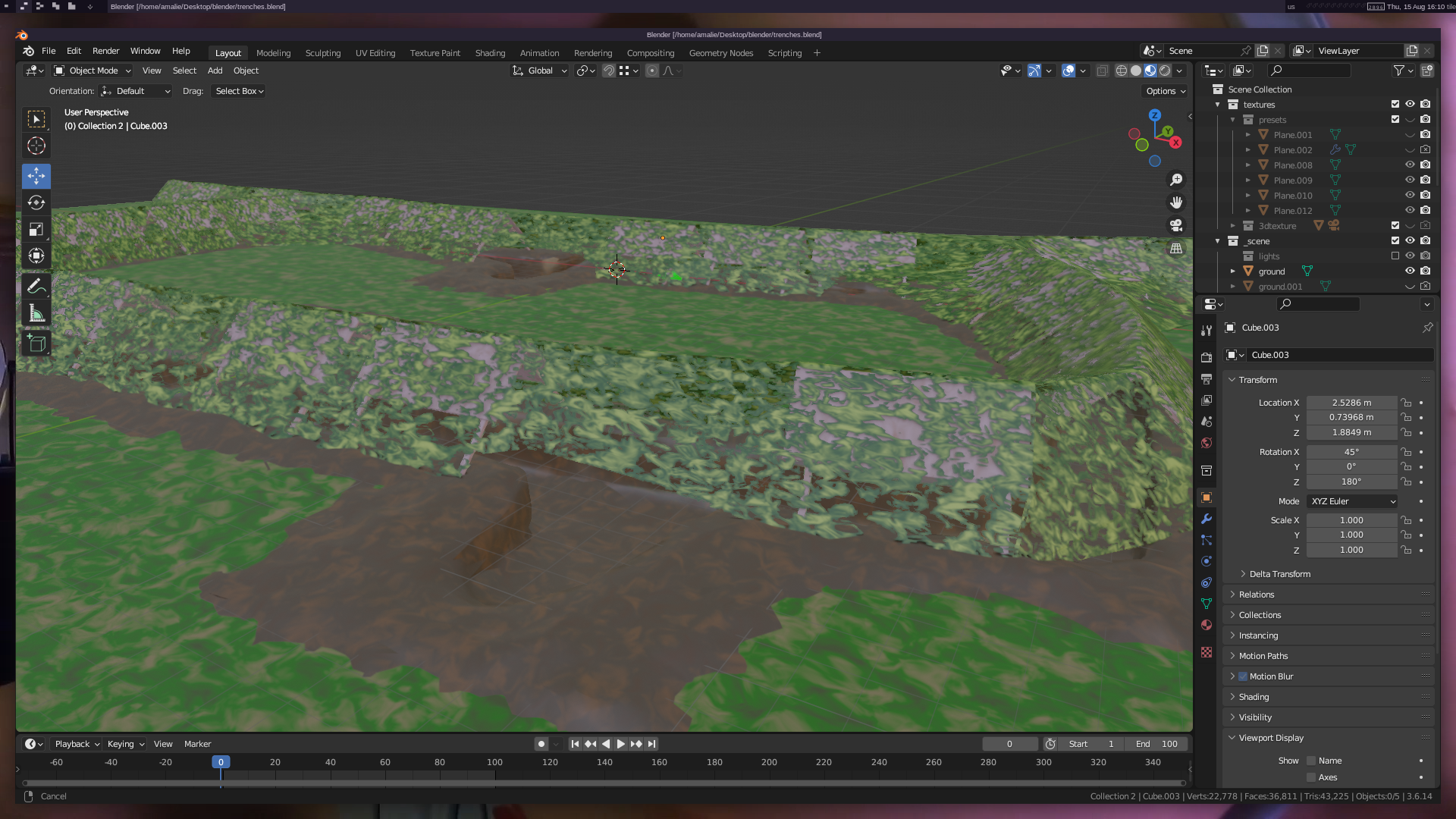Toggle camera view icon in viewport
This screenshot has width=1456, height=819.
pyautogui.click(x=1176, y=225)
